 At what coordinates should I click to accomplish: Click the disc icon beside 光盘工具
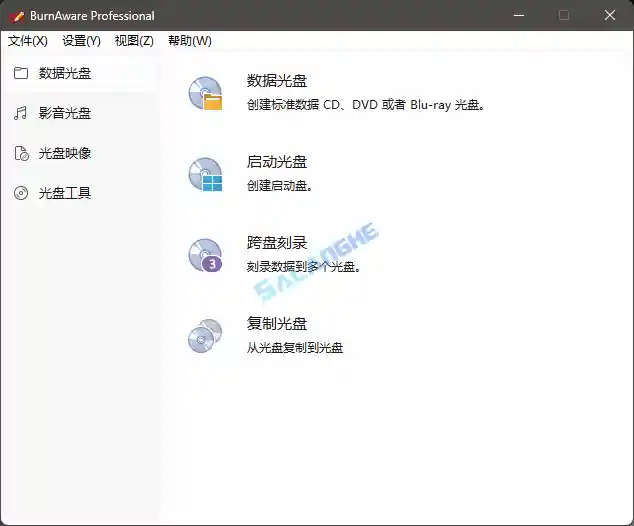pyautogui.click(x=21, y=193)
